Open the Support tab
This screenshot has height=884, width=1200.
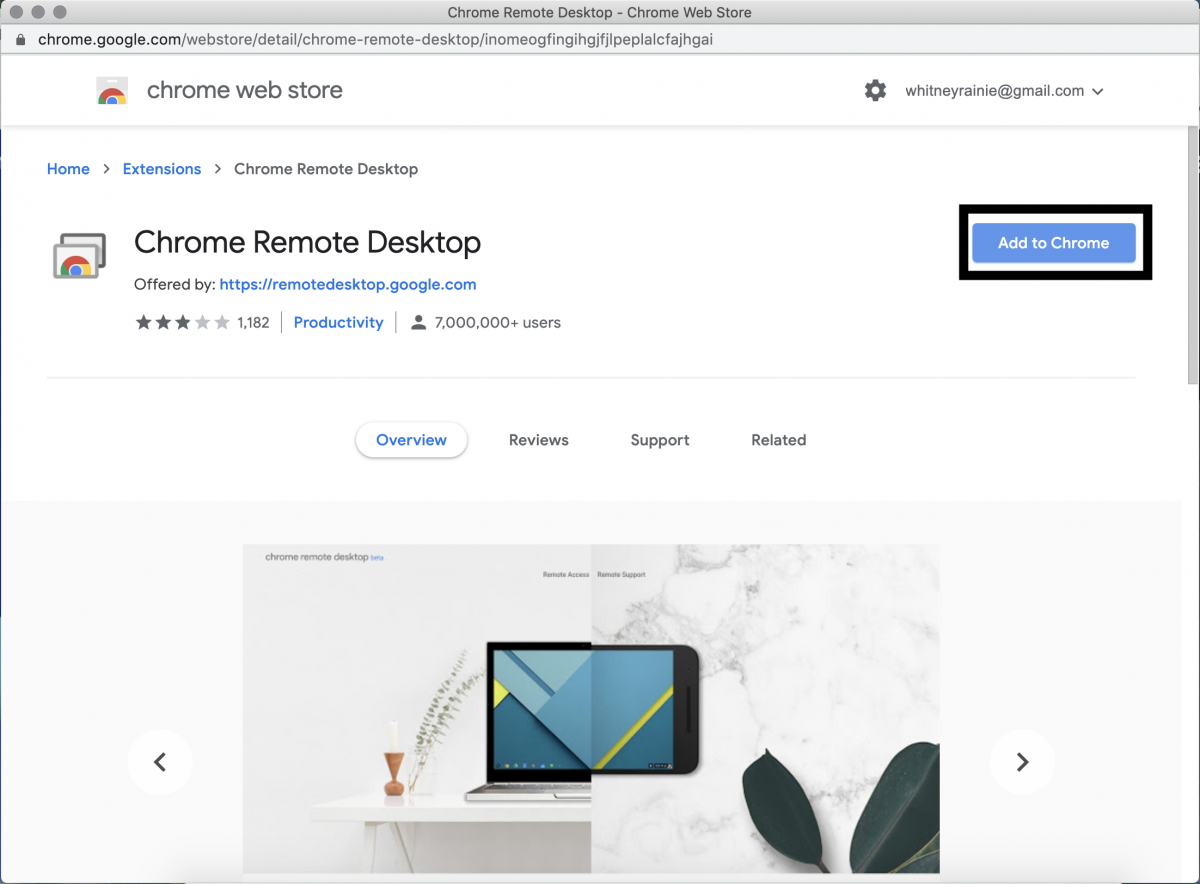[660, 440]
